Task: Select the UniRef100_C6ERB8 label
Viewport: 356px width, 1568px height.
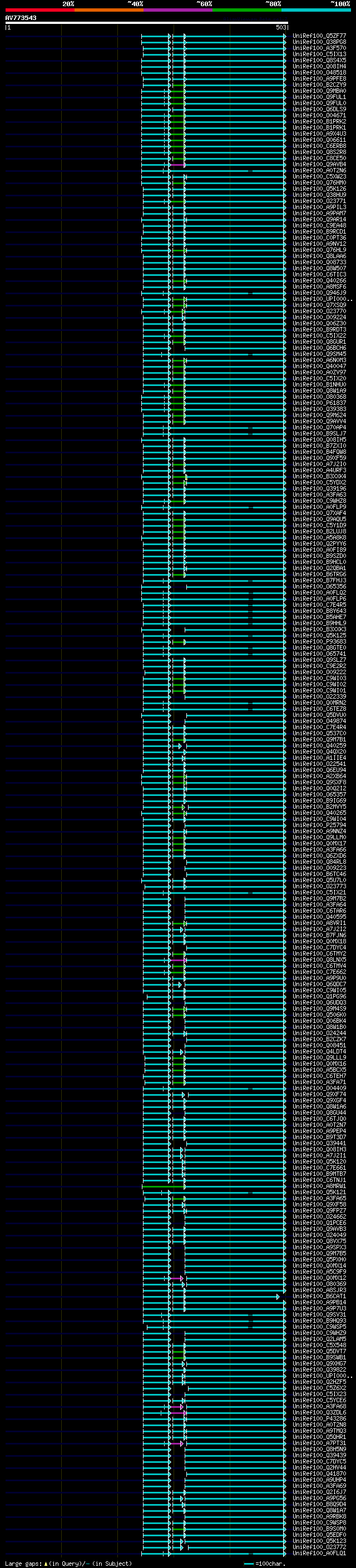Action: tap(319, 146)
